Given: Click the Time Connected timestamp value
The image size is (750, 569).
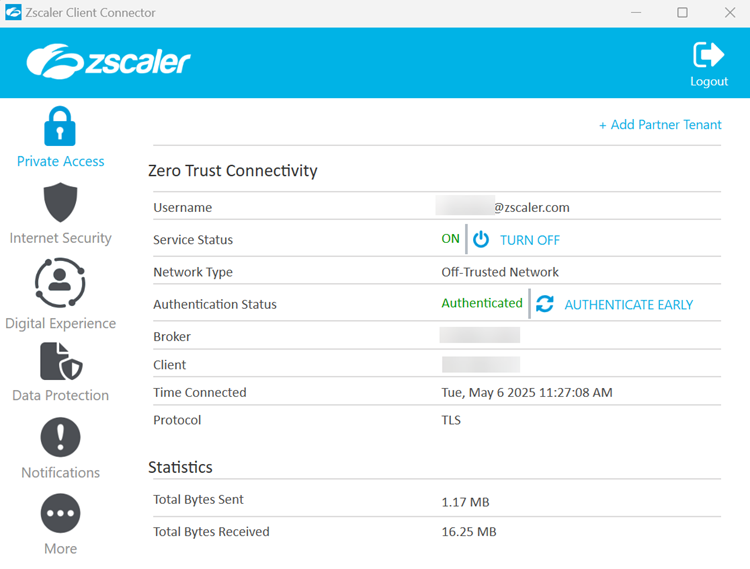Looking at the screenshot, I should [x=526, y=393].
